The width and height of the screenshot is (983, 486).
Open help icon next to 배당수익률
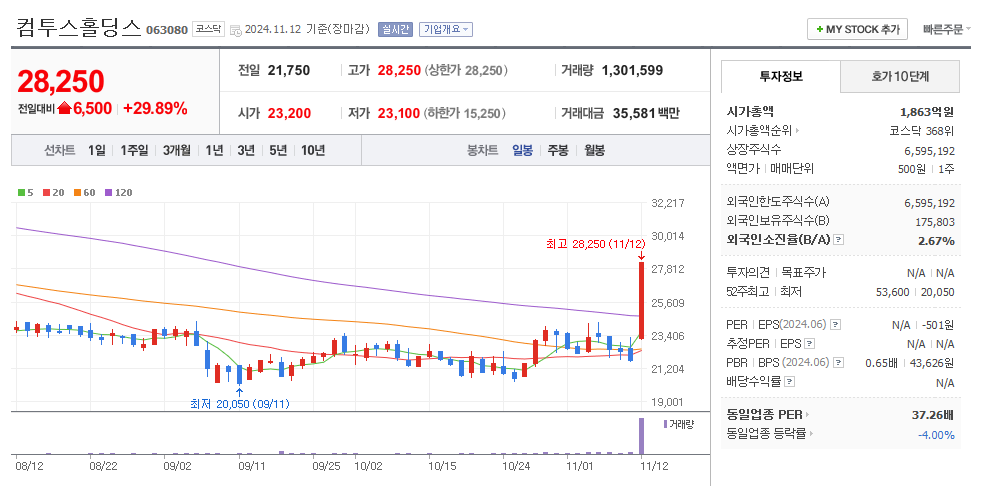[x=789, y=381]
